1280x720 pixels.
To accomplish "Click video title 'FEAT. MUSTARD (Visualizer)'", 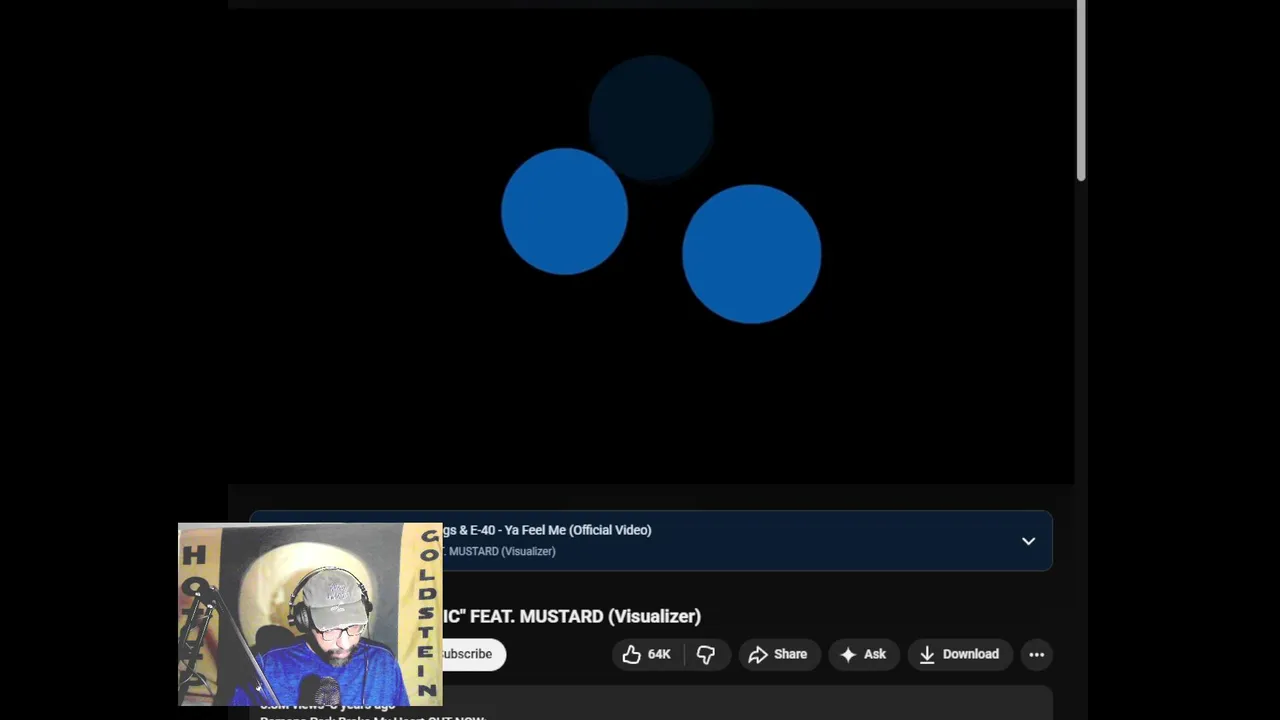I will point(585,616).
